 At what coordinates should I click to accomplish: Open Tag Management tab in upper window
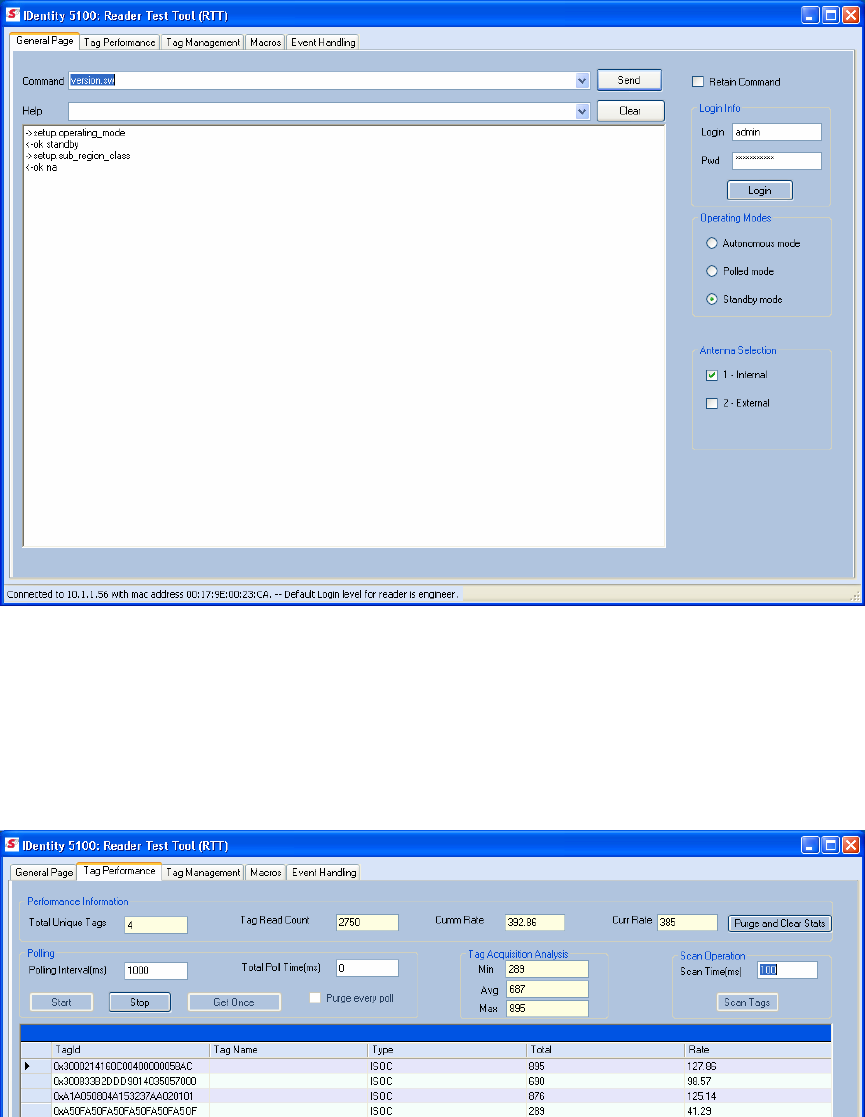click(202, 42)
